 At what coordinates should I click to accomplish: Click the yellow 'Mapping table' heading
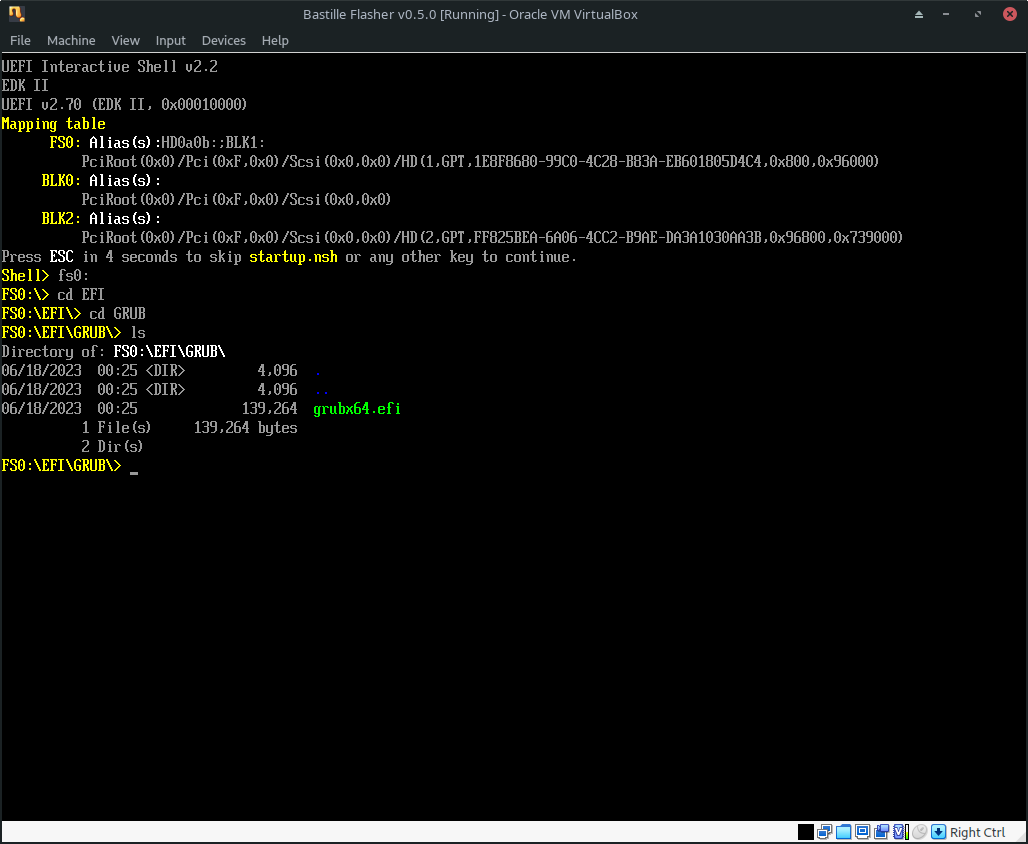pyautogui.click(x=53, y=124)
